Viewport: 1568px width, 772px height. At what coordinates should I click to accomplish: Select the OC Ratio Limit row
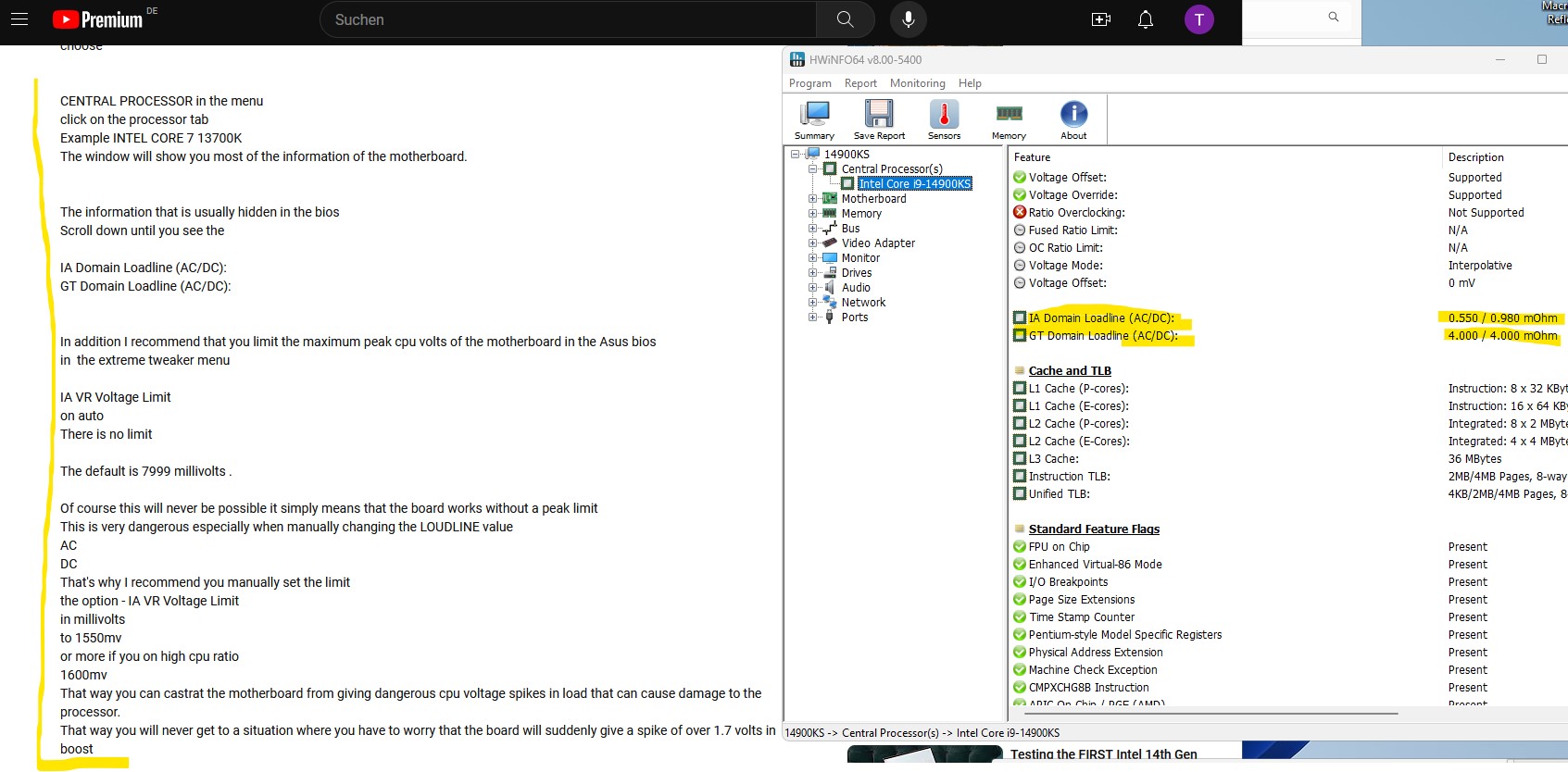1289,248
